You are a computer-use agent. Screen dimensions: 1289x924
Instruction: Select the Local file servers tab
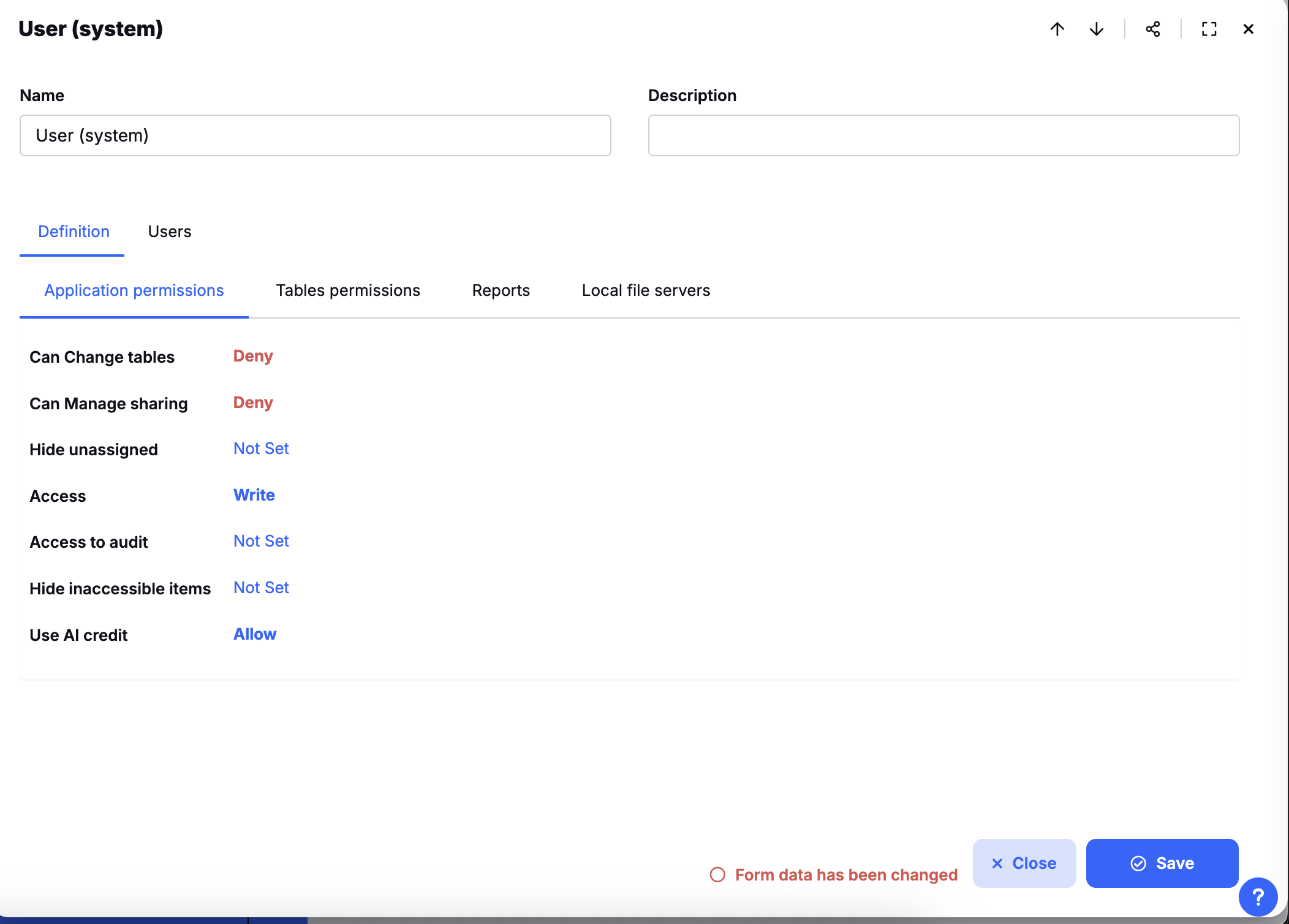646,290
